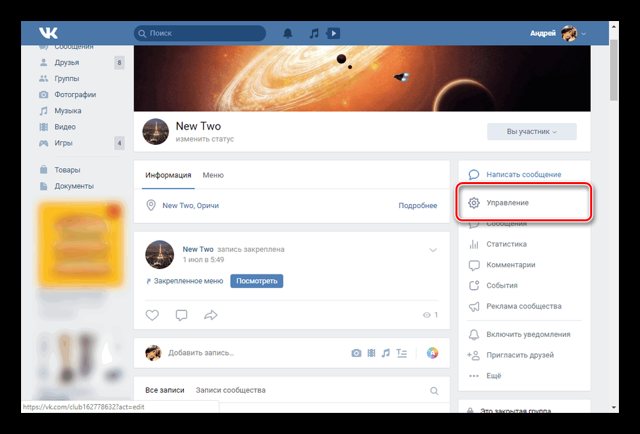Image resolution: width=640 pixels, height=434 pixels.
Task: Open the pinned post options chevron
Action: 433,250
